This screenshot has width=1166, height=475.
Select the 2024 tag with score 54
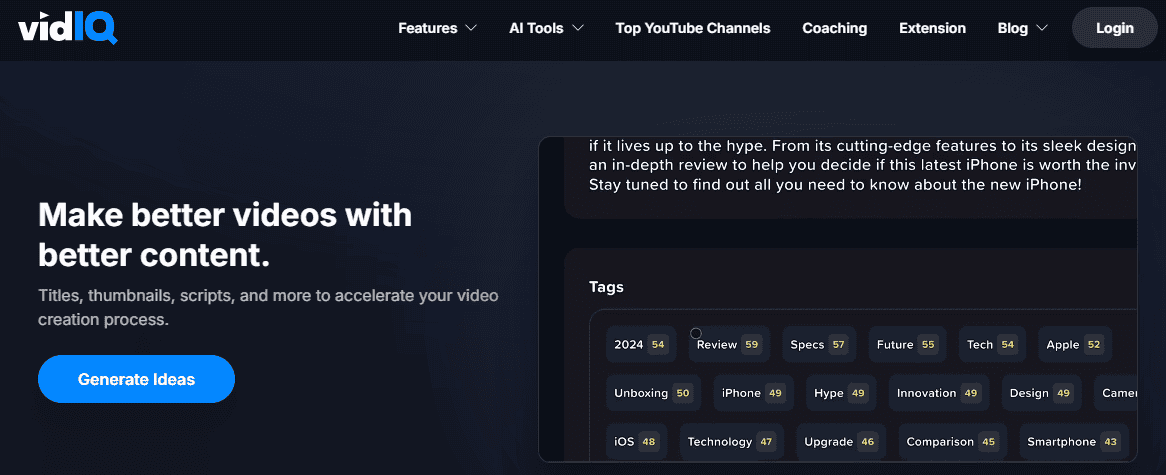[x=641, y=344]
